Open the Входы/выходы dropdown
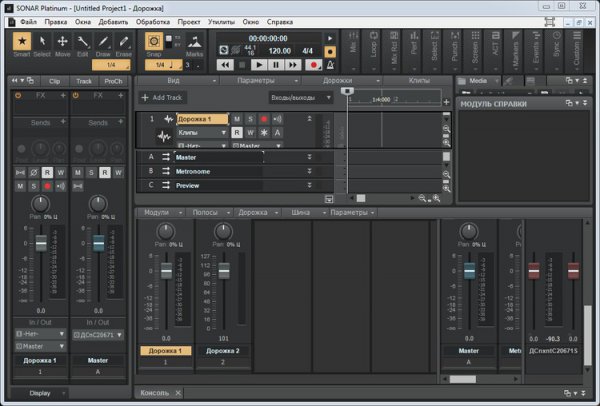 (x=300, y=97)
